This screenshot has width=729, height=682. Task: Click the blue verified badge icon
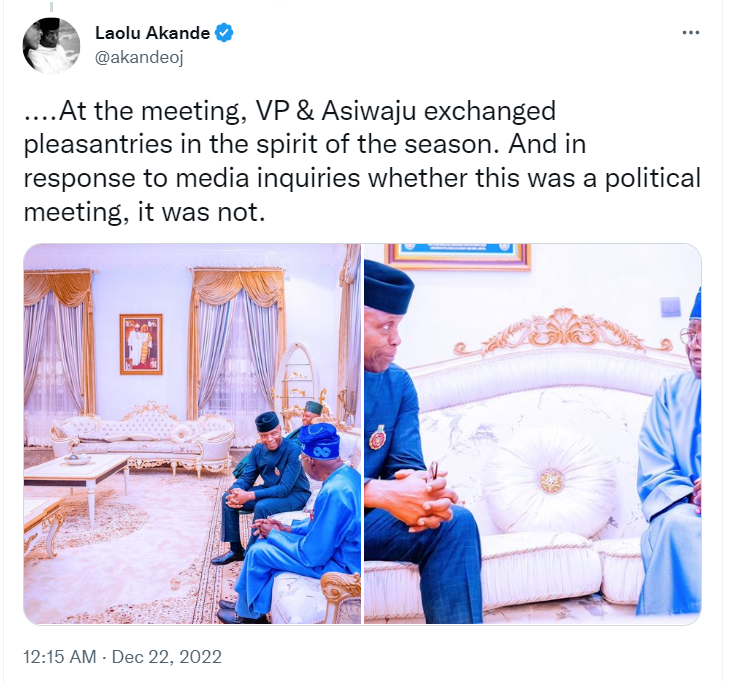click(224, 33)
